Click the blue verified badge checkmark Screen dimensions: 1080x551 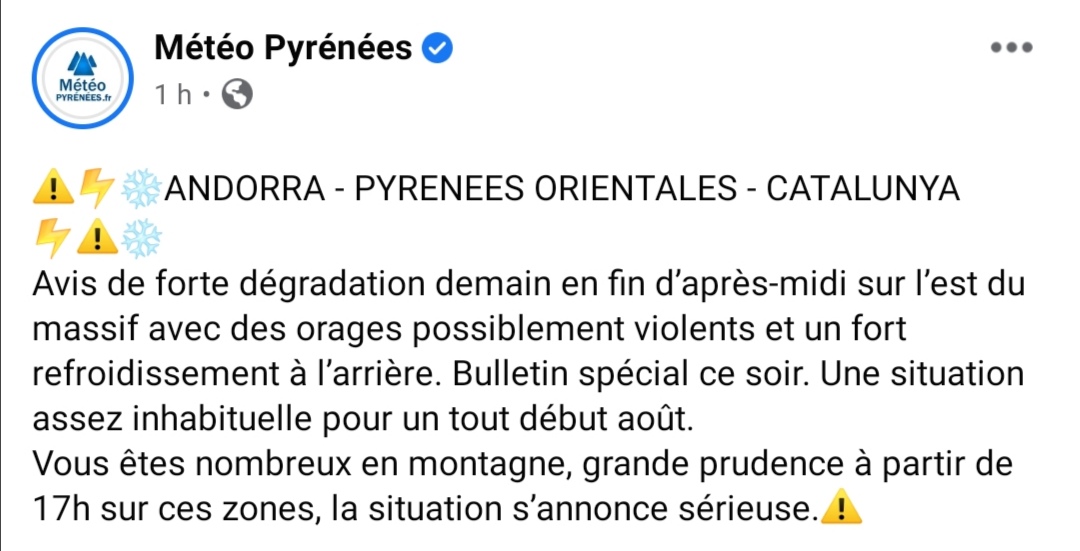[x=437, y=48]
